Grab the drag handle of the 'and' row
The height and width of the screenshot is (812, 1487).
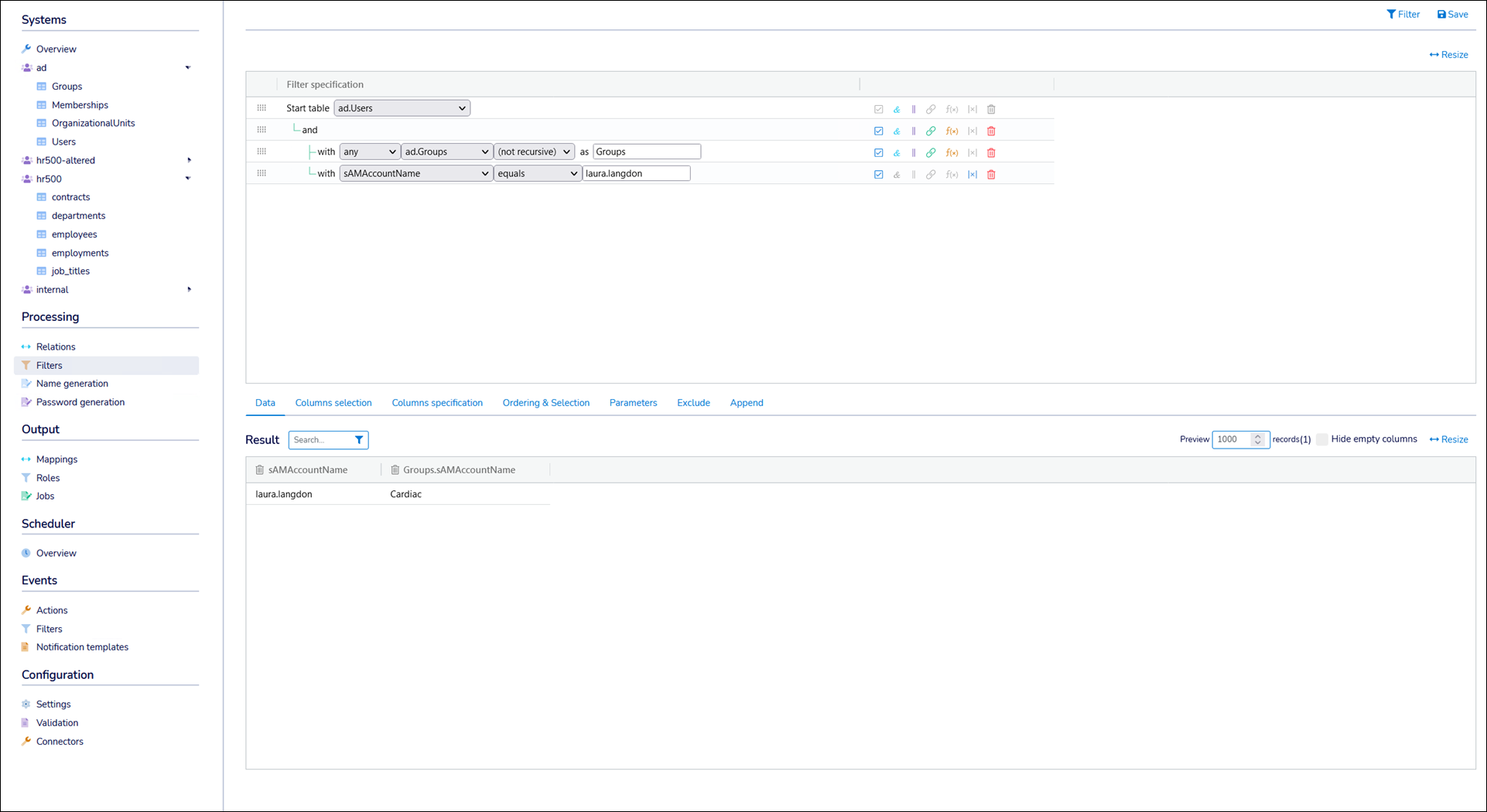pyautogui.click(x=262, y=130)
